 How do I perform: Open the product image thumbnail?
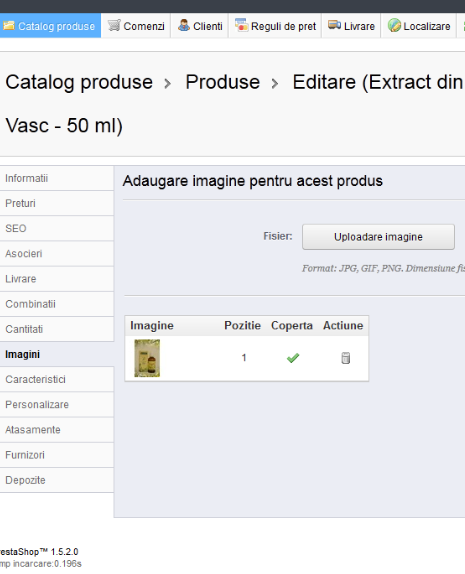click(x=147, y=358)
